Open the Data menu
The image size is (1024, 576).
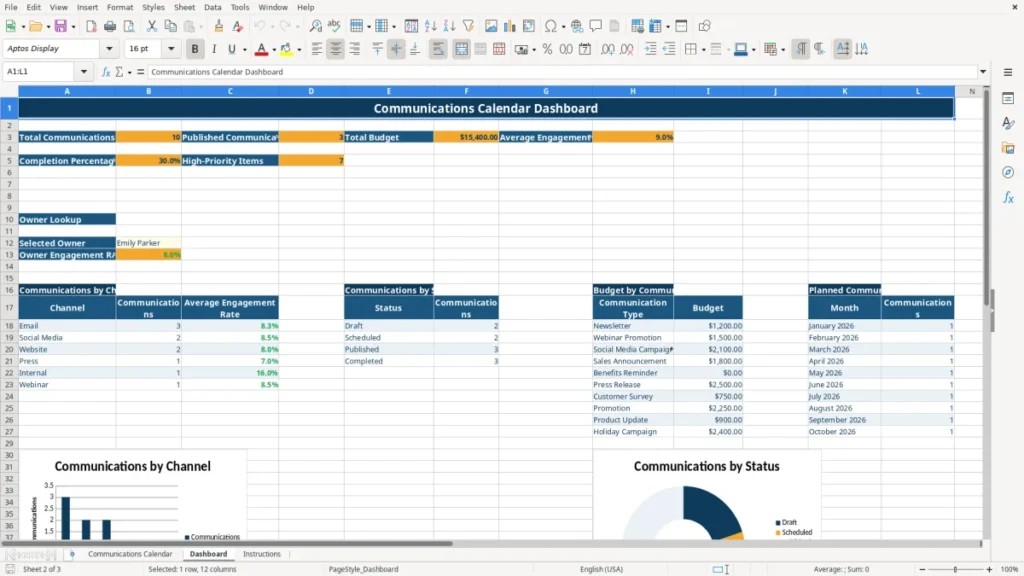click(212, 7)
